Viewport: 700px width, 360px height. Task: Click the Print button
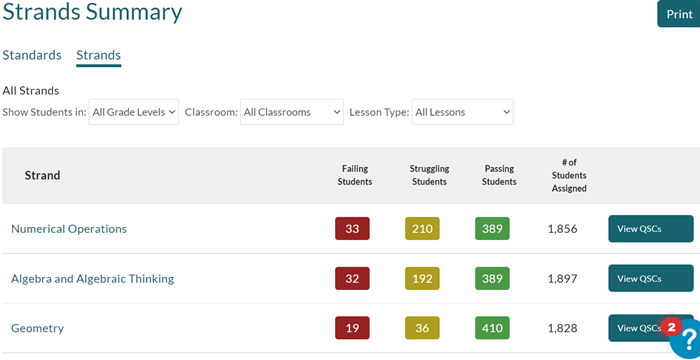tap(679, 14)
